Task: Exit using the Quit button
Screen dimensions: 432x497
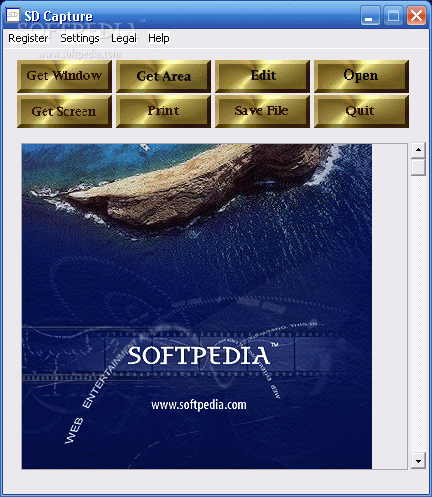Action: [x=361, y=111]
